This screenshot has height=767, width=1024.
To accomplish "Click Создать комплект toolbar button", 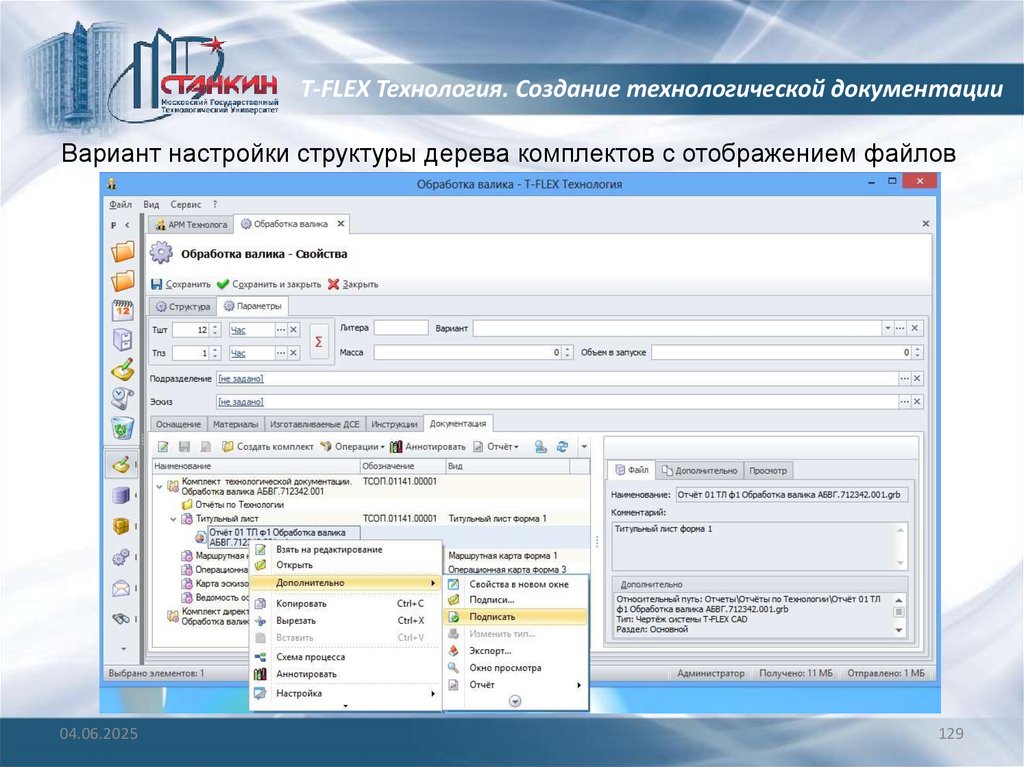I will 268,447.
